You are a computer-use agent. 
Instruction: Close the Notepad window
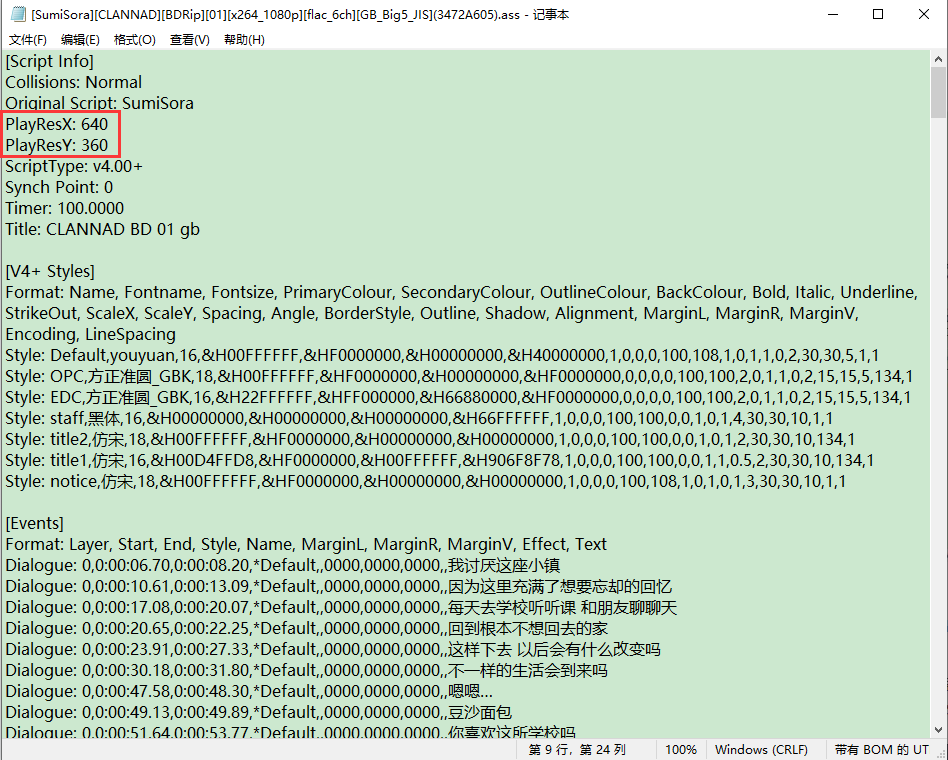click(x=924, y=14)
